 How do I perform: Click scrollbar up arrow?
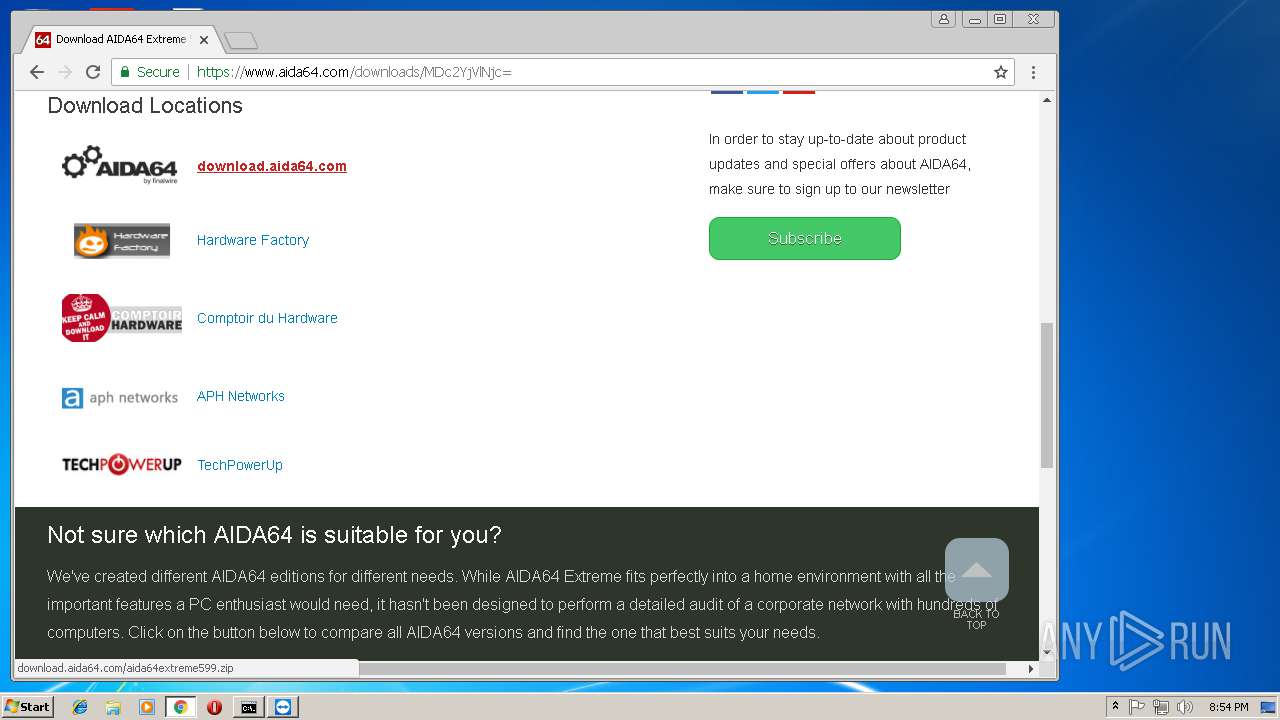pos(1047,100)
